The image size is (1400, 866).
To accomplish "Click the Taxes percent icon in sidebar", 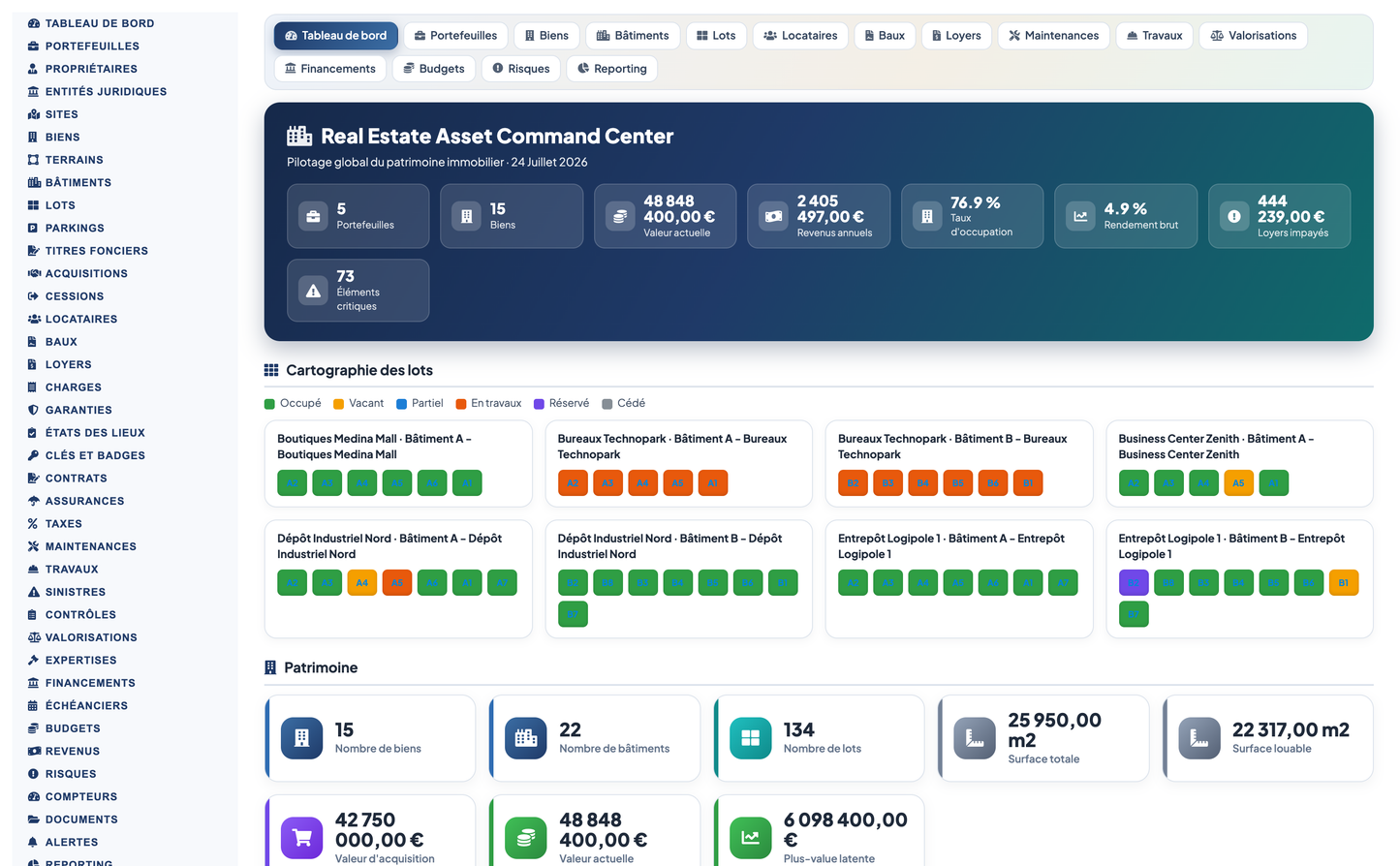I will point(34,524).
